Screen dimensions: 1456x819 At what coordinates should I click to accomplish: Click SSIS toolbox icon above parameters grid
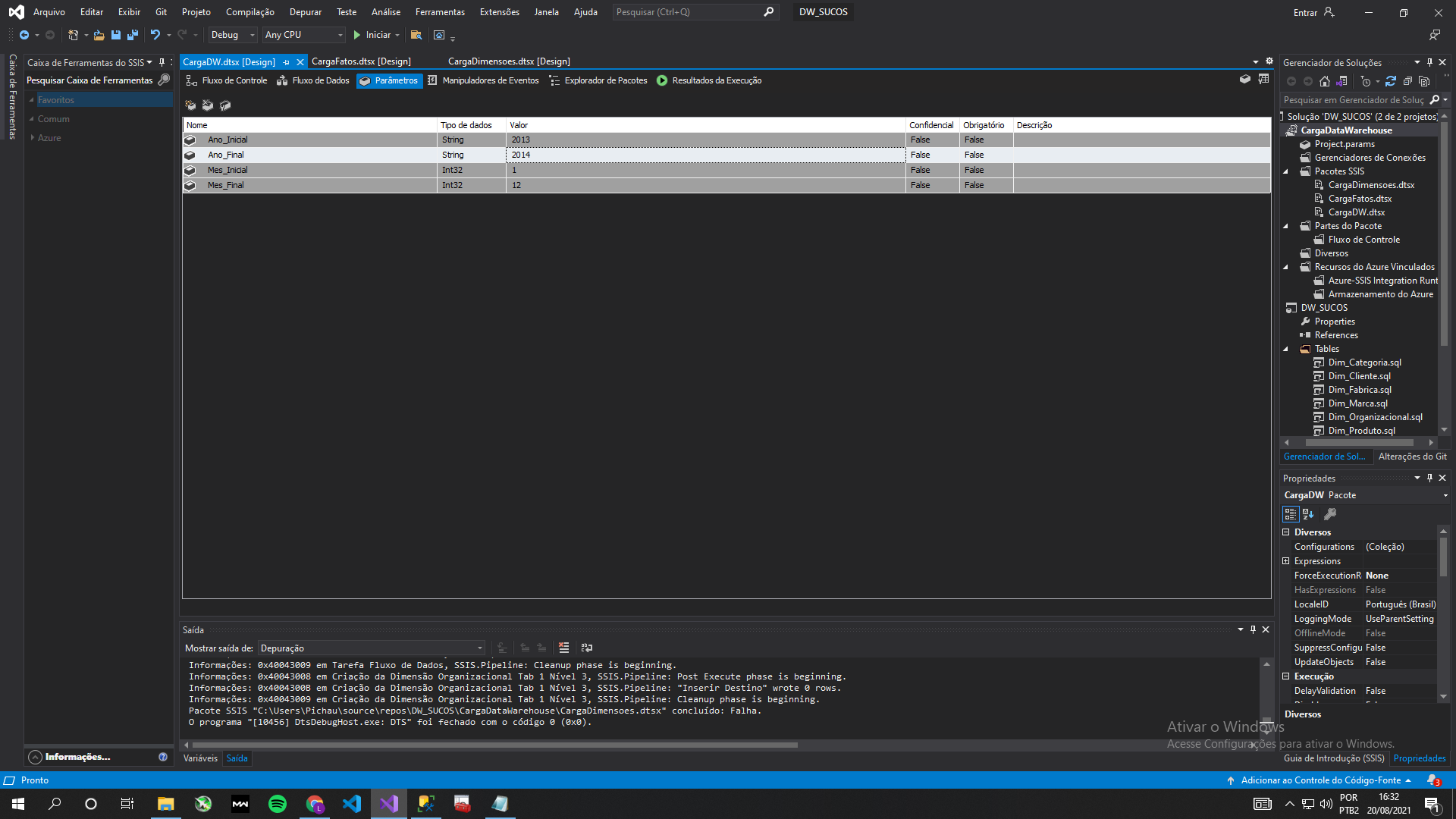click(x=1244, y=80)
